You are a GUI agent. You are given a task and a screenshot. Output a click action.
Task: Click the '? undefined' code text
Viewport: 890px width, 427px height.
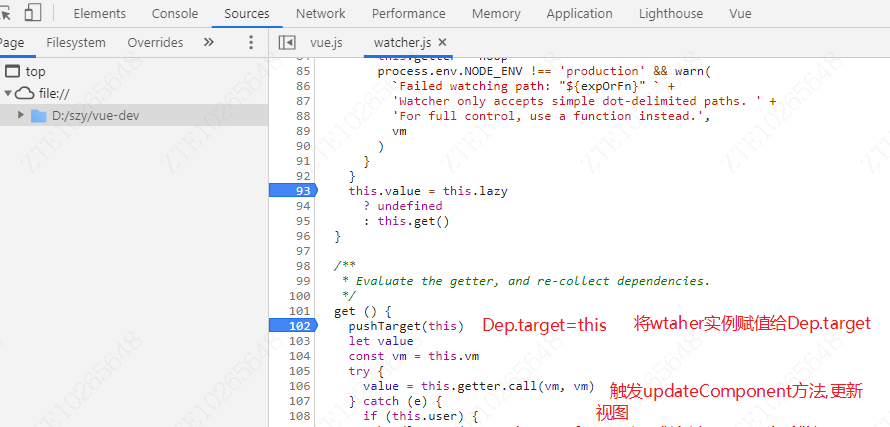[402, 206]
